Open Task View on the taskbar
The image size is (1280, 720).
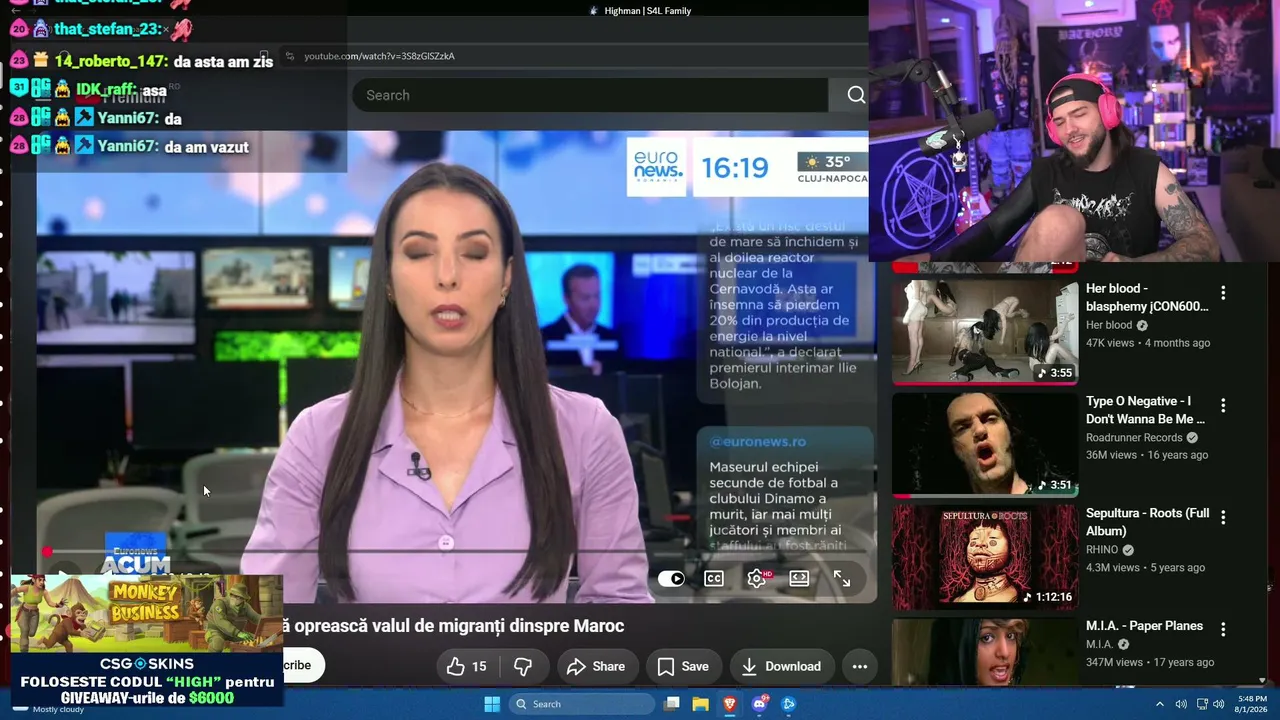[672, 704]
